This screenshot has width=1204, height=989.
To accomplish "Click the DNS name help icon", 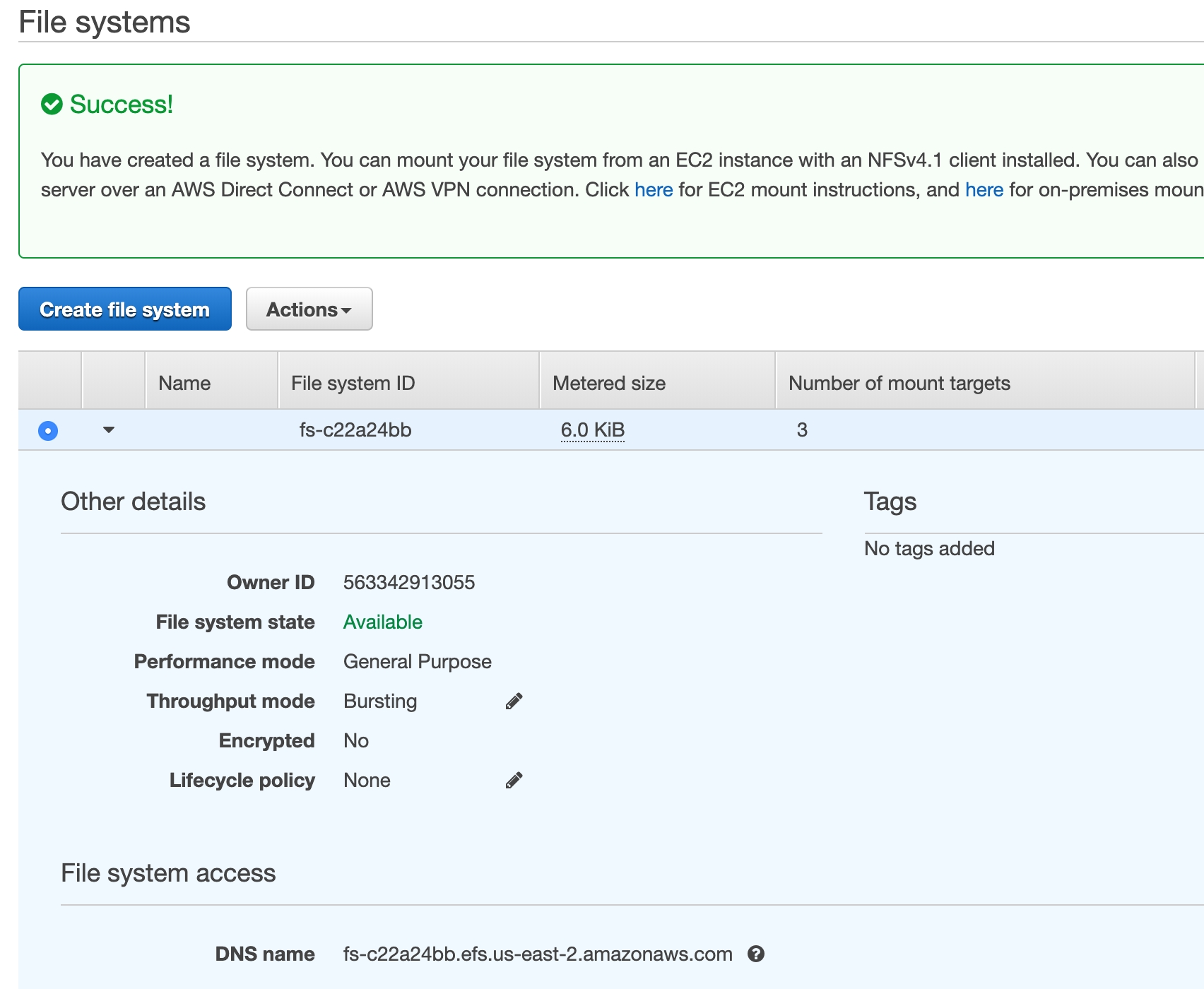I will pyautogui.click(x=756, y=954).
